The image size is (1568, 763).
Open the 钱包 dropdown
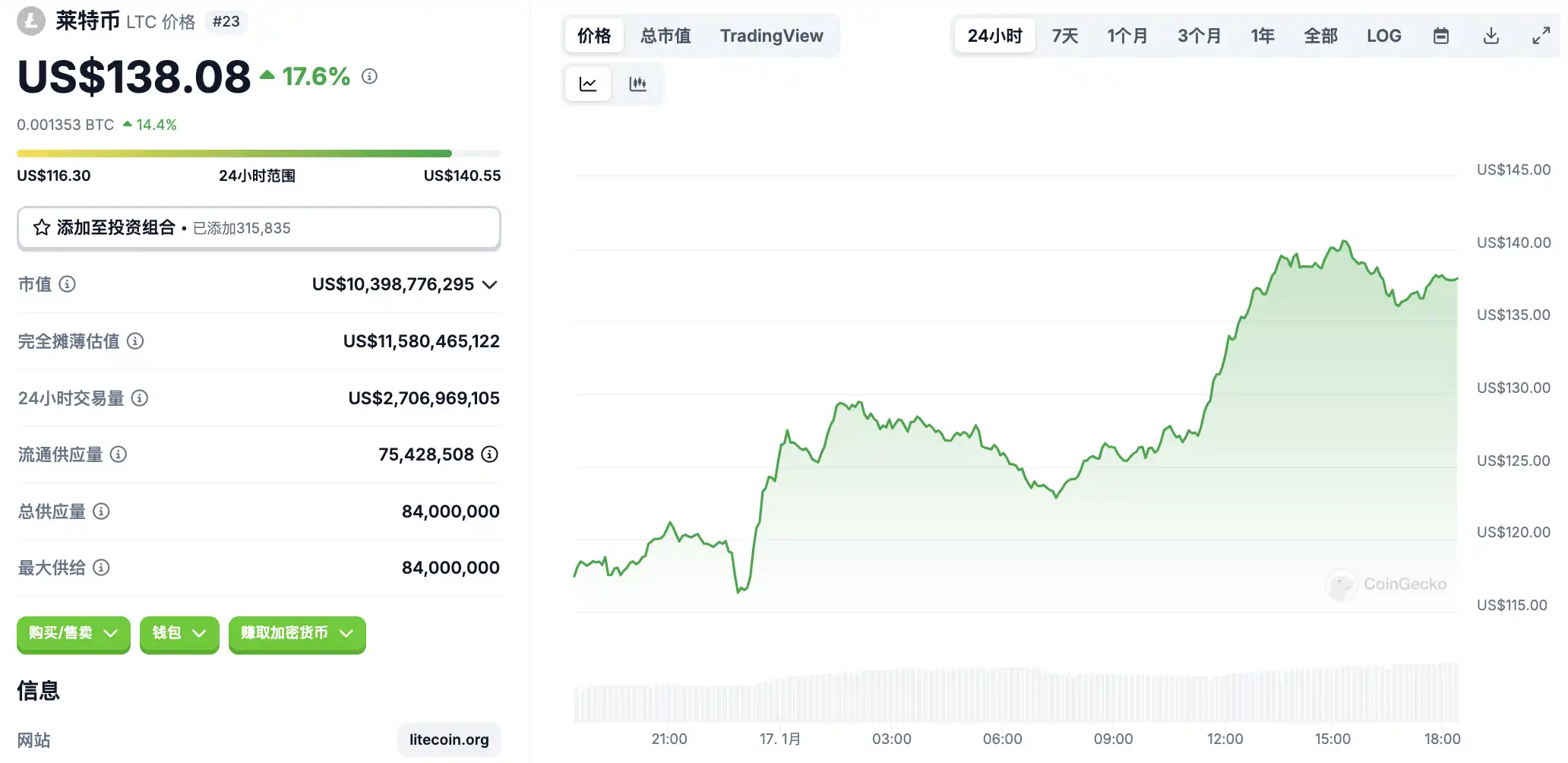[179, 633]
